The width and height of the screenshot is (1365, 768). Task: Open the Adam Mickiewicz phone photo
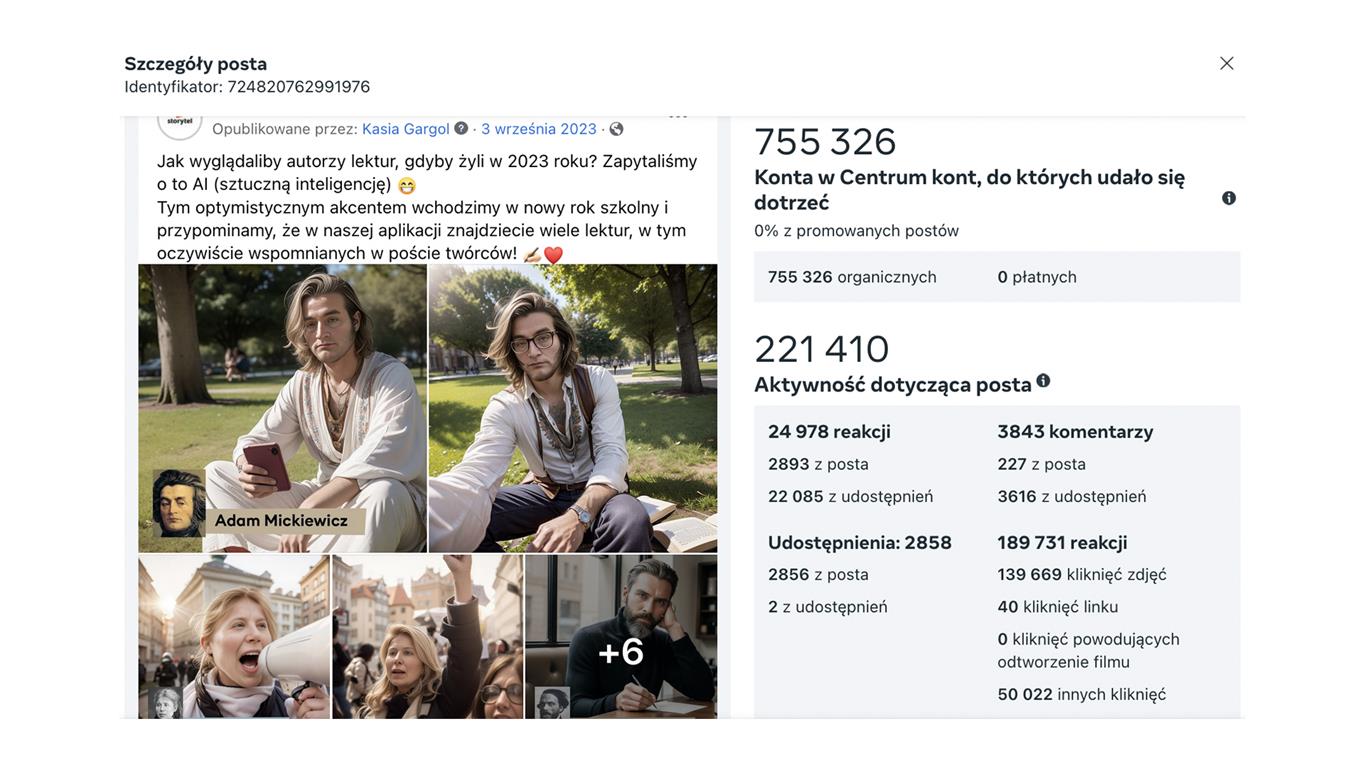(x=283, y=408)
